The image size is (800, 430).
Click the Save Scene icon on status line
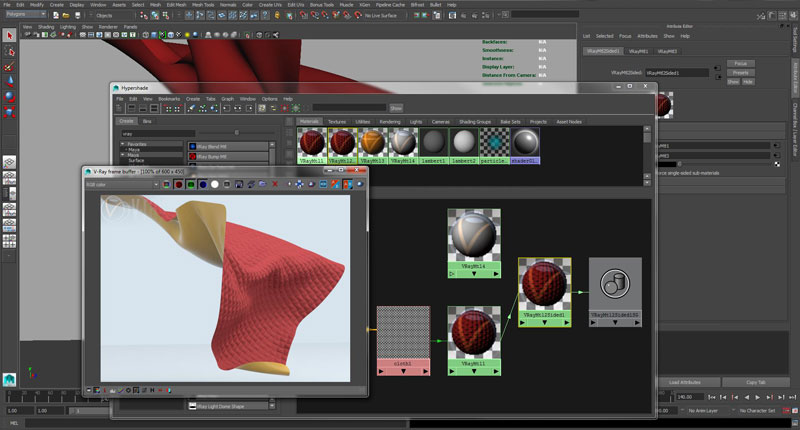click(77, 15)
